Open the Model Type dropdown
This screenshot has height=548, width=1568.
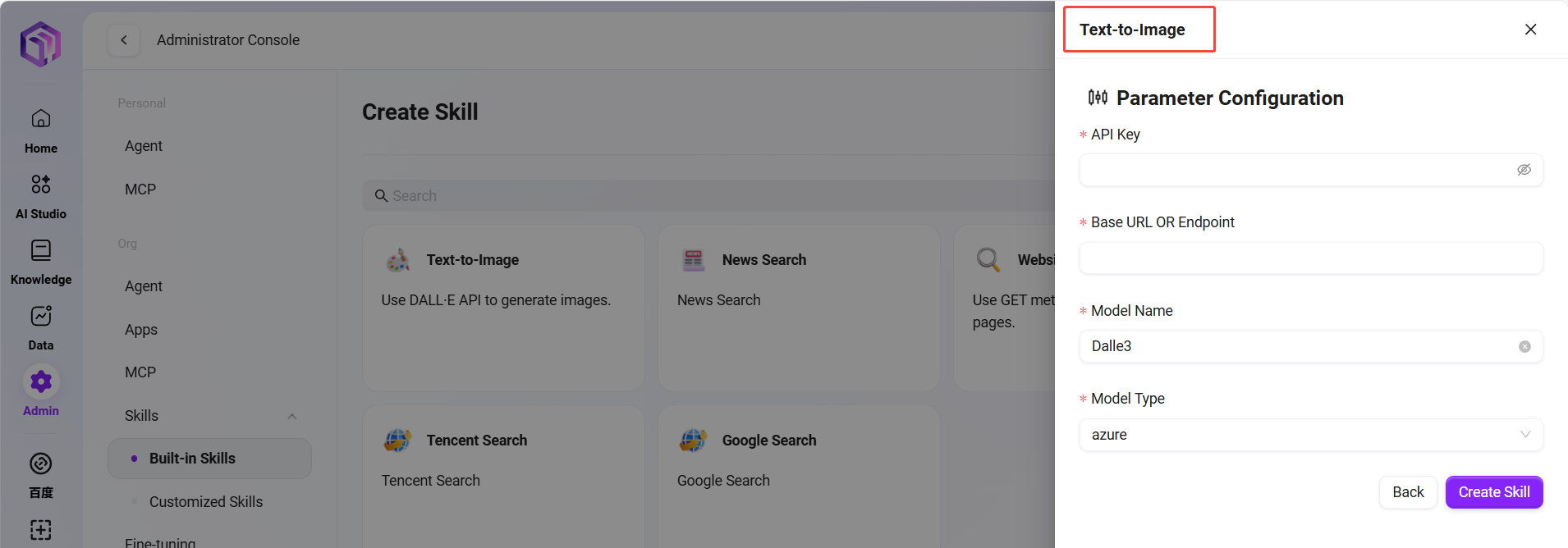pyautogui.click(x=1310, y=435)
